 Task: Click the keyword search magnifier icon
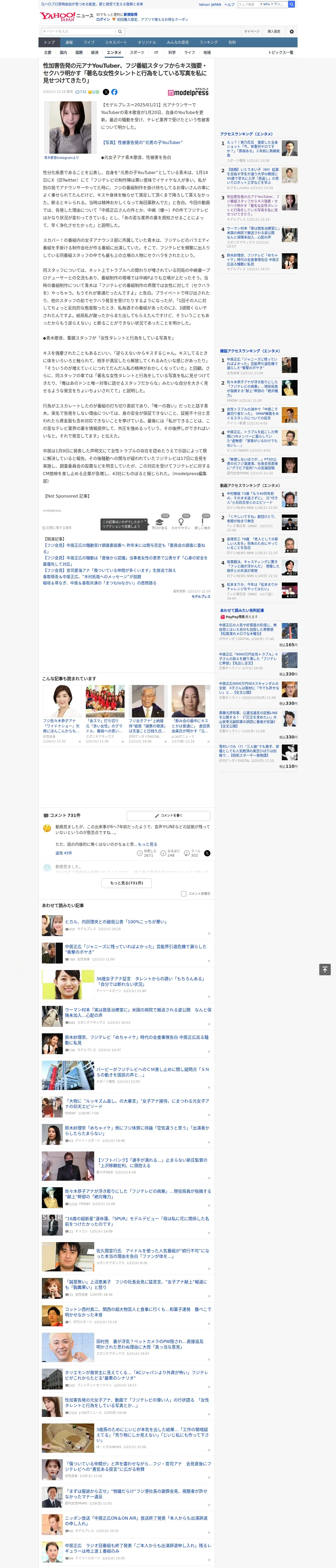coord(120,31)
